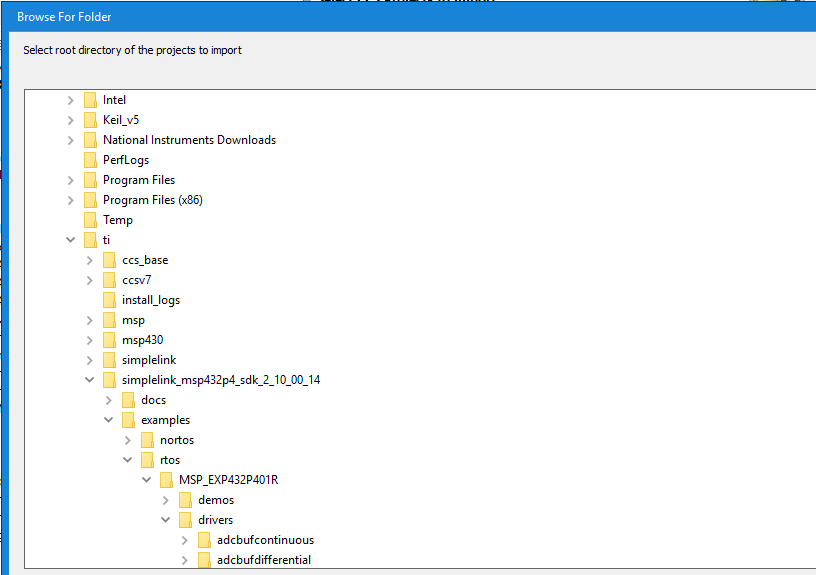Screen dimensions: 816x575
Task: Click the ti folder icon
Action: [90, 240]
